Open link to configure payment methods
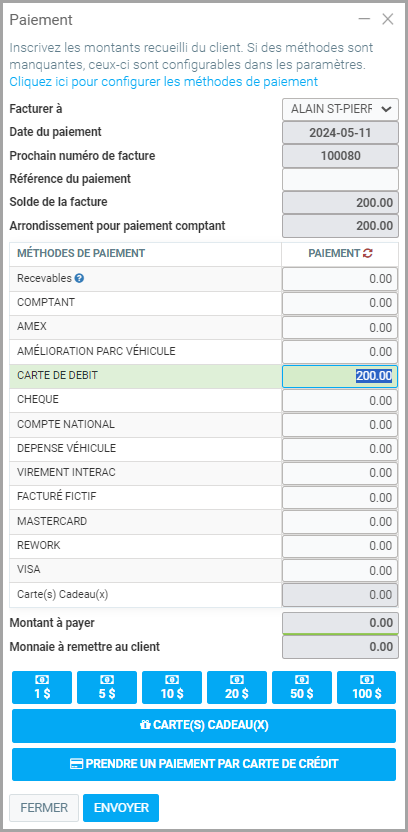 (163, 82)
